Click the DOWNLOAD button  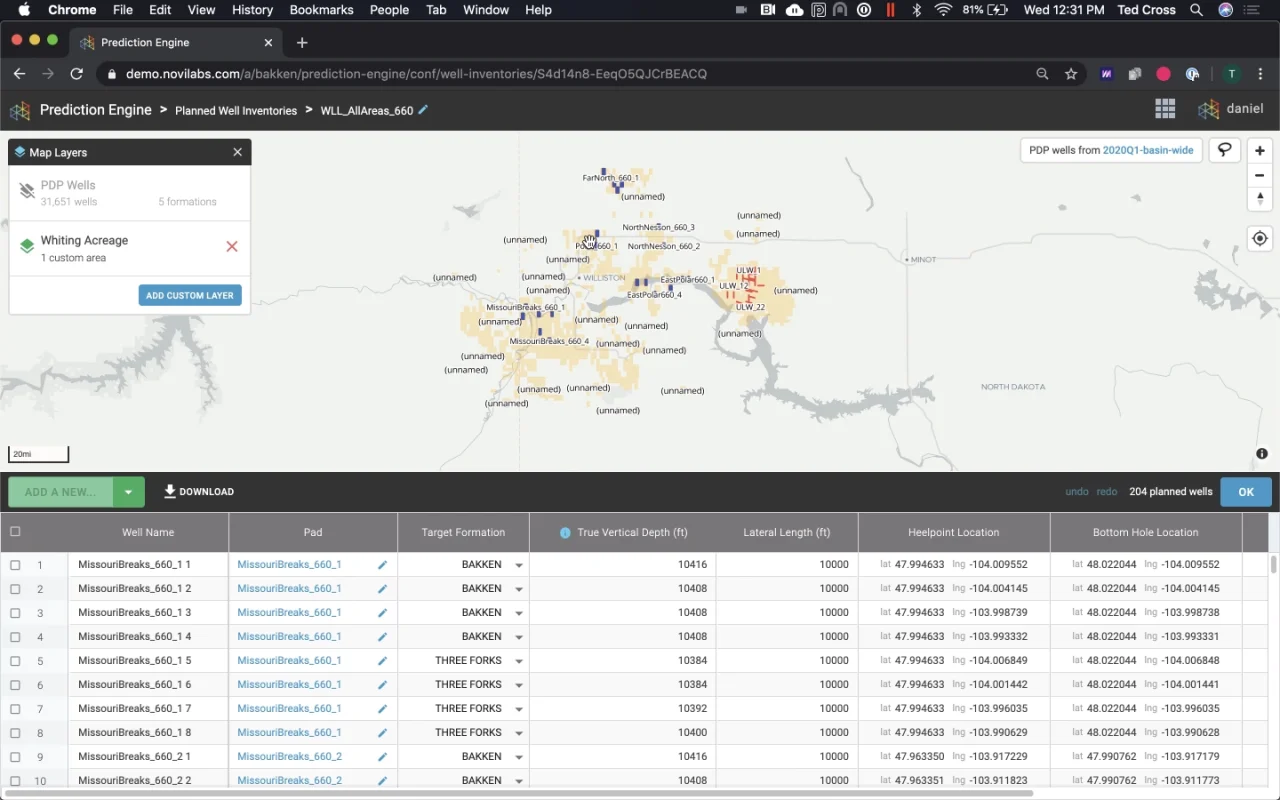(199, 492)
